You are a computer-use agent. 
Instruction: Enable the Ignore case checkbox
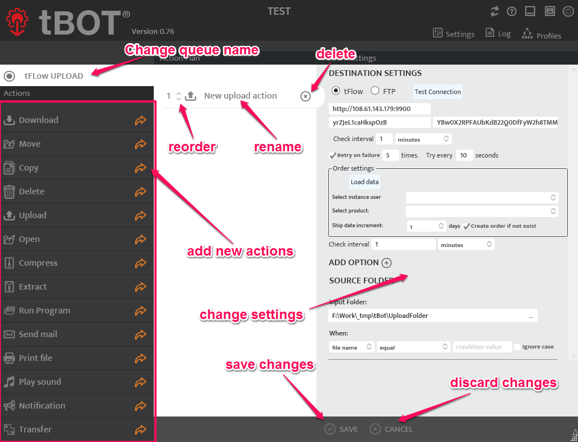[x=517, y=347]
